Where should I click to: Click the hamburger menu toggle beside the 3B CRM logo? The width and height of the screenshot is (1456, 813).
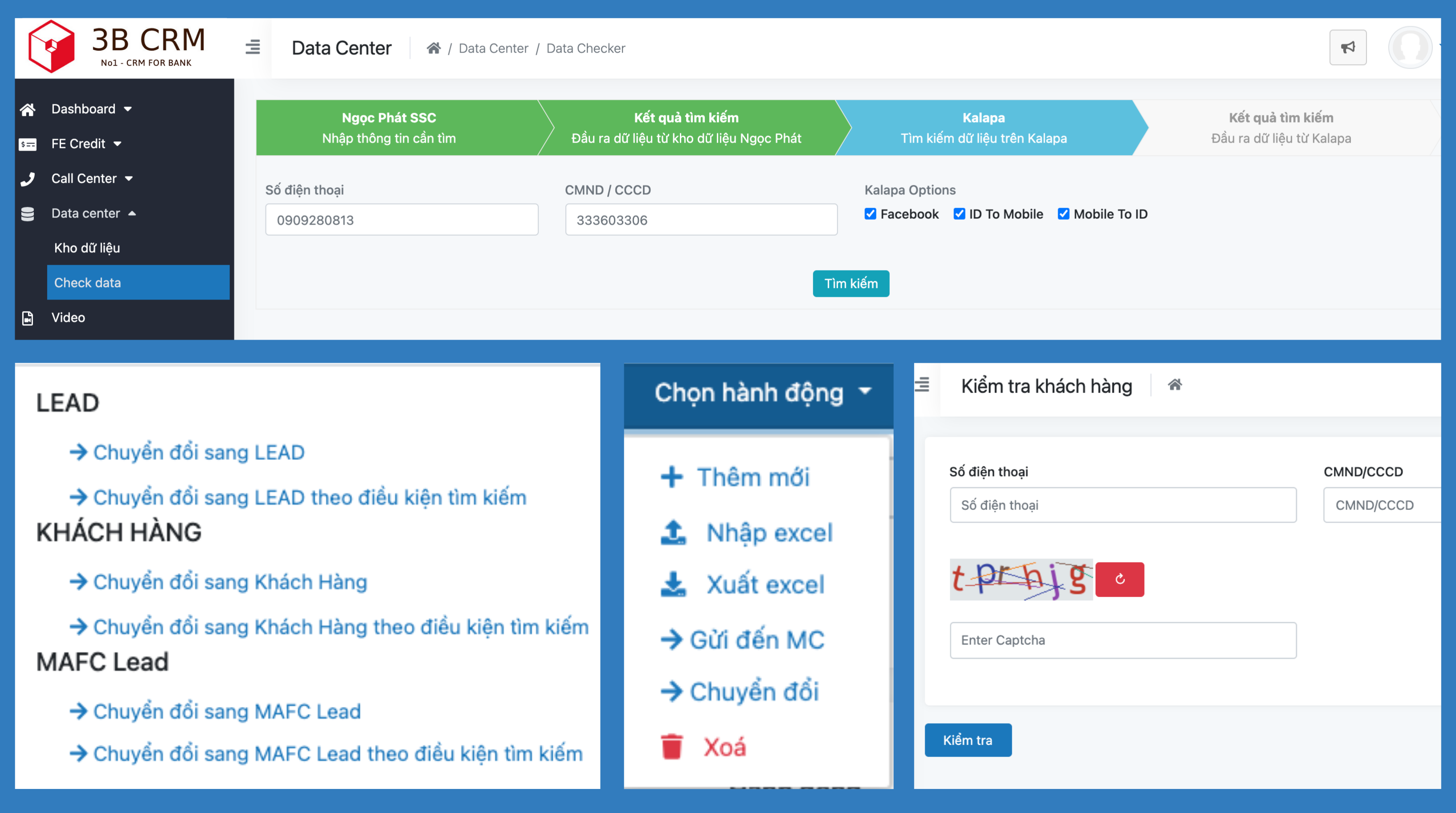253,47
